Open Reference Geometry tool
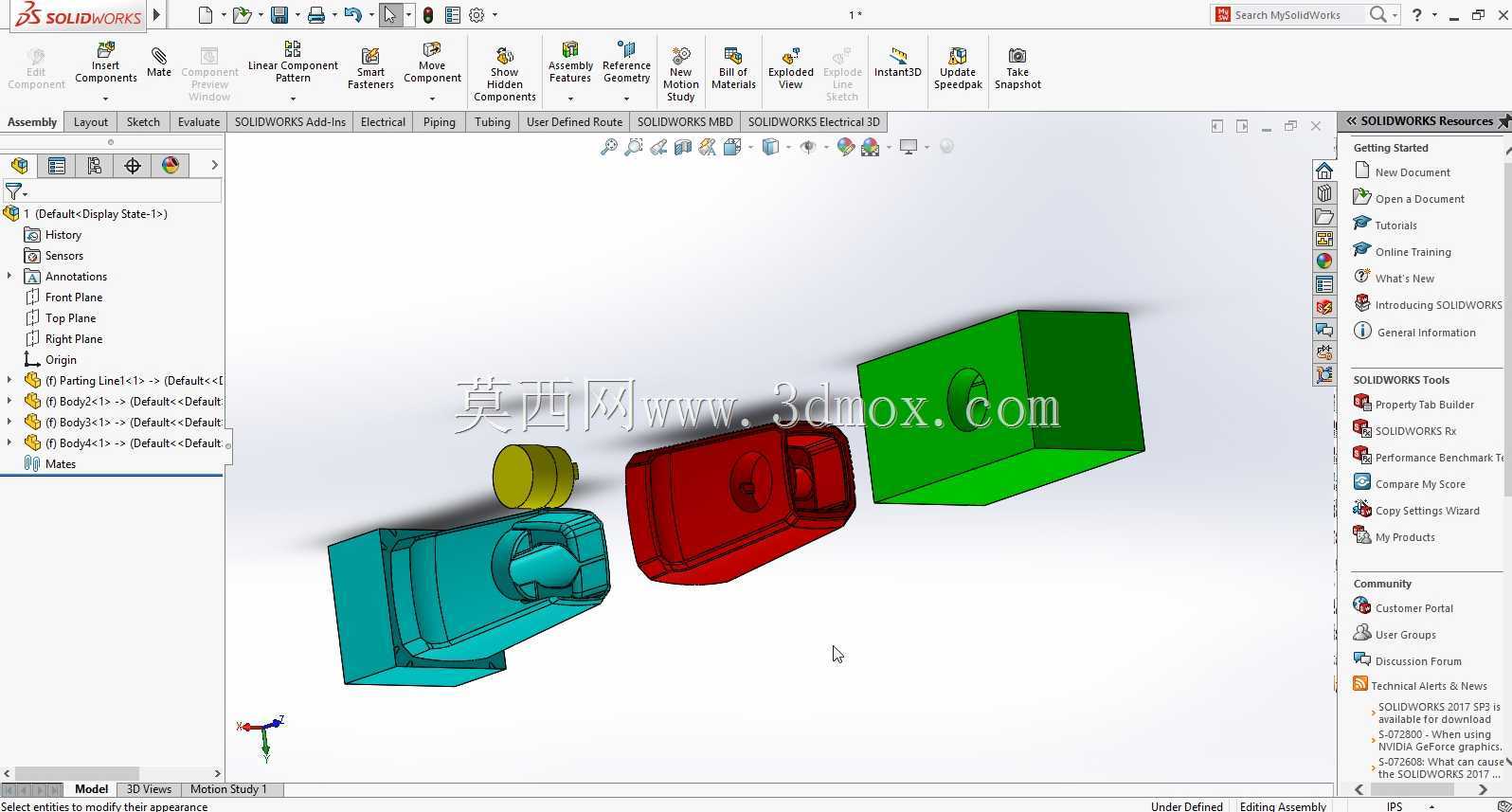Viewport: 1512px width, 812px height. pyautogui.click(x=626, y=62)
